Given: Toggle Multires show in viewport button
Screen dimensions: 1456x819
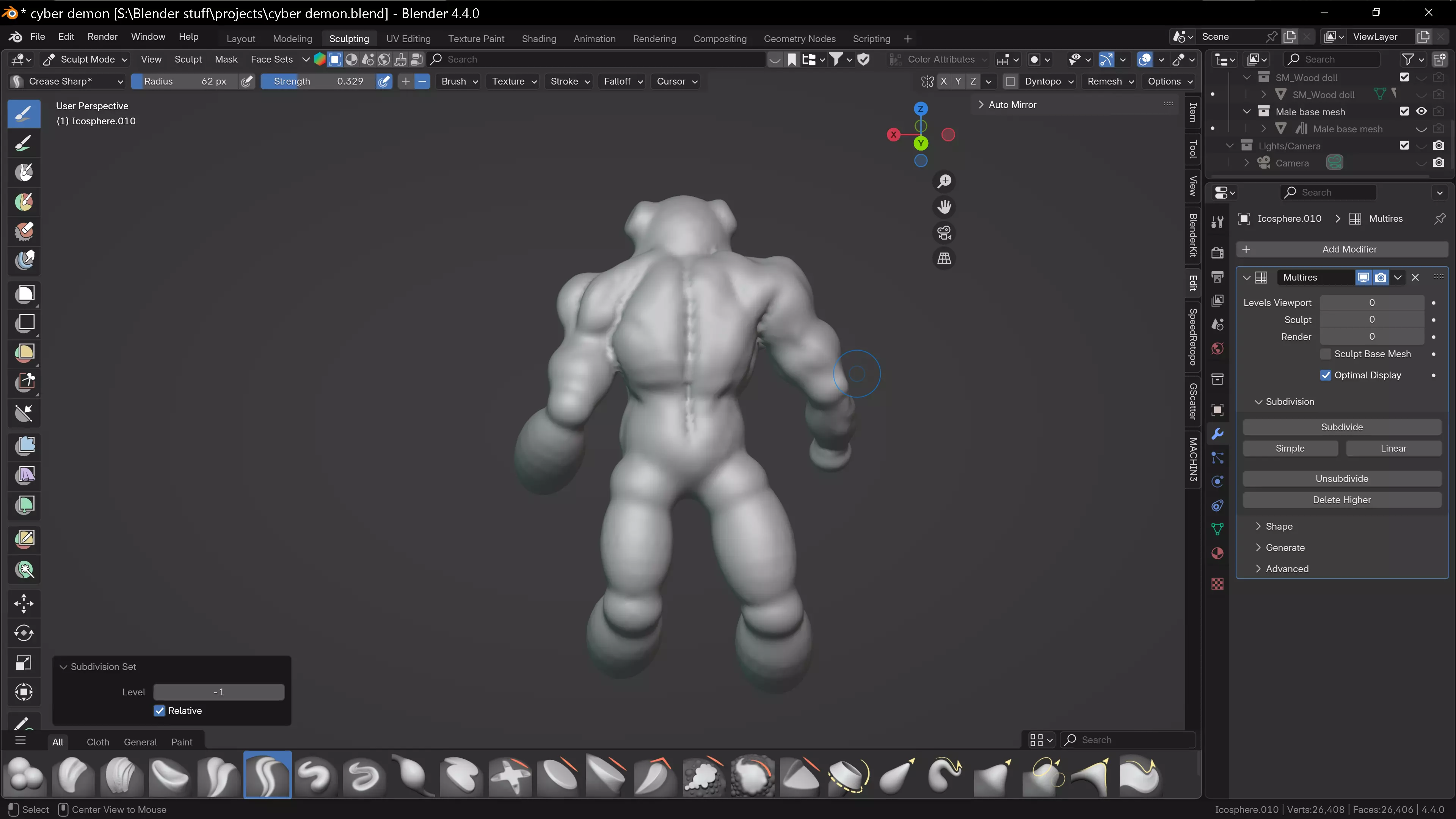Looking at the screenshot, I should pos(1363,277).
